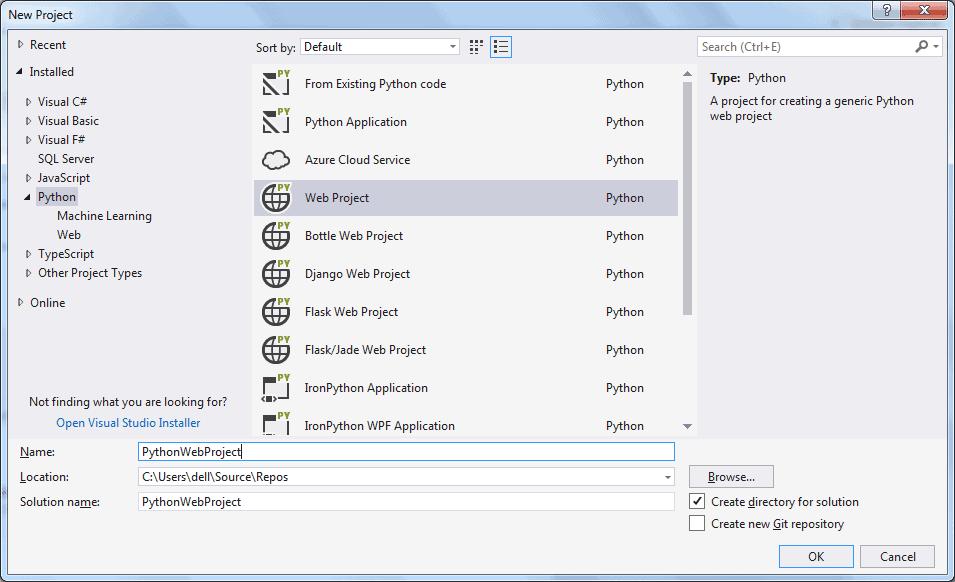Click the From Existing Python code template icon

tap(276, 83)
